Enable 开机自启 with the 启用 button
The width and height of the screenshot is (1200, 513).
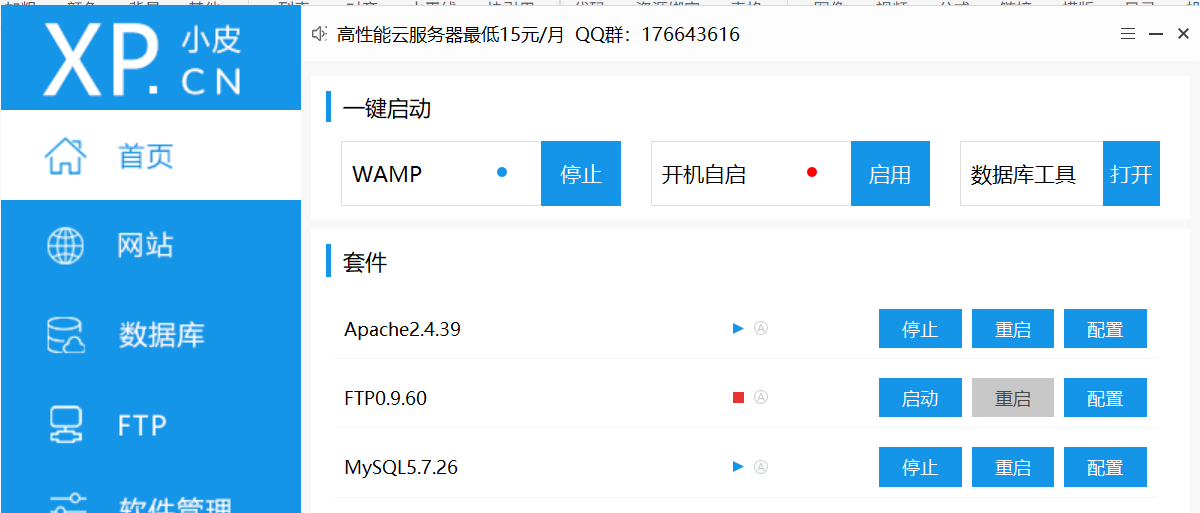[x=890, y=174]
